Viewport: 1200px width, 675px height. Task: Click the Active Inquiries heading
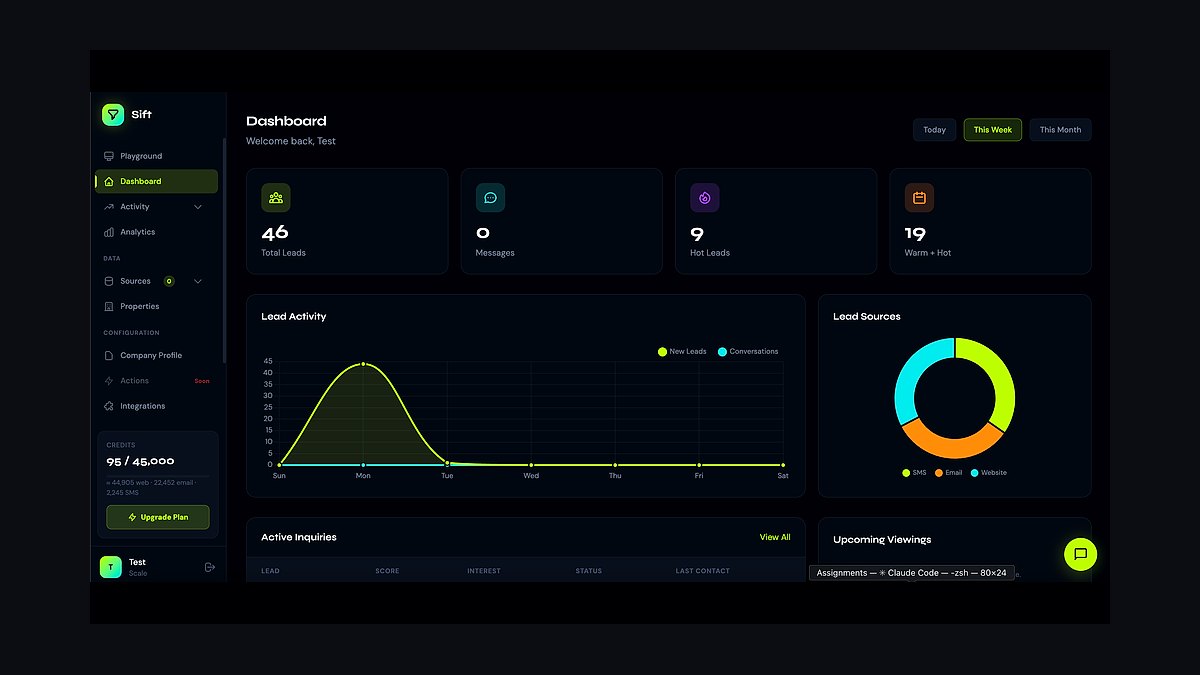click(x=299, y=537)
